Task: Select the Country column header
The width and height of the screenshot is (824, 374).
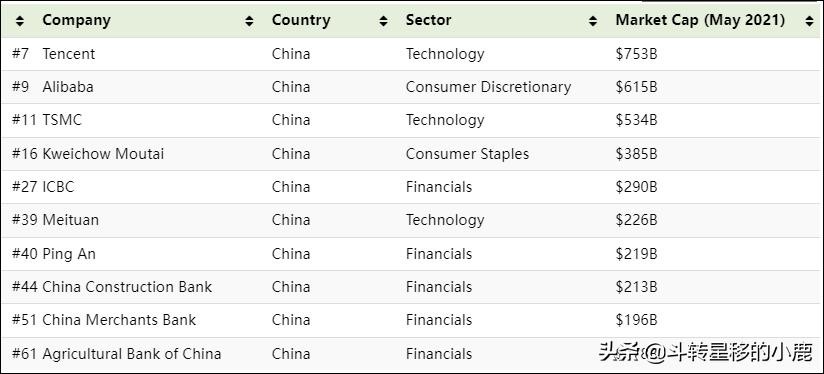Action: [301, 20]
